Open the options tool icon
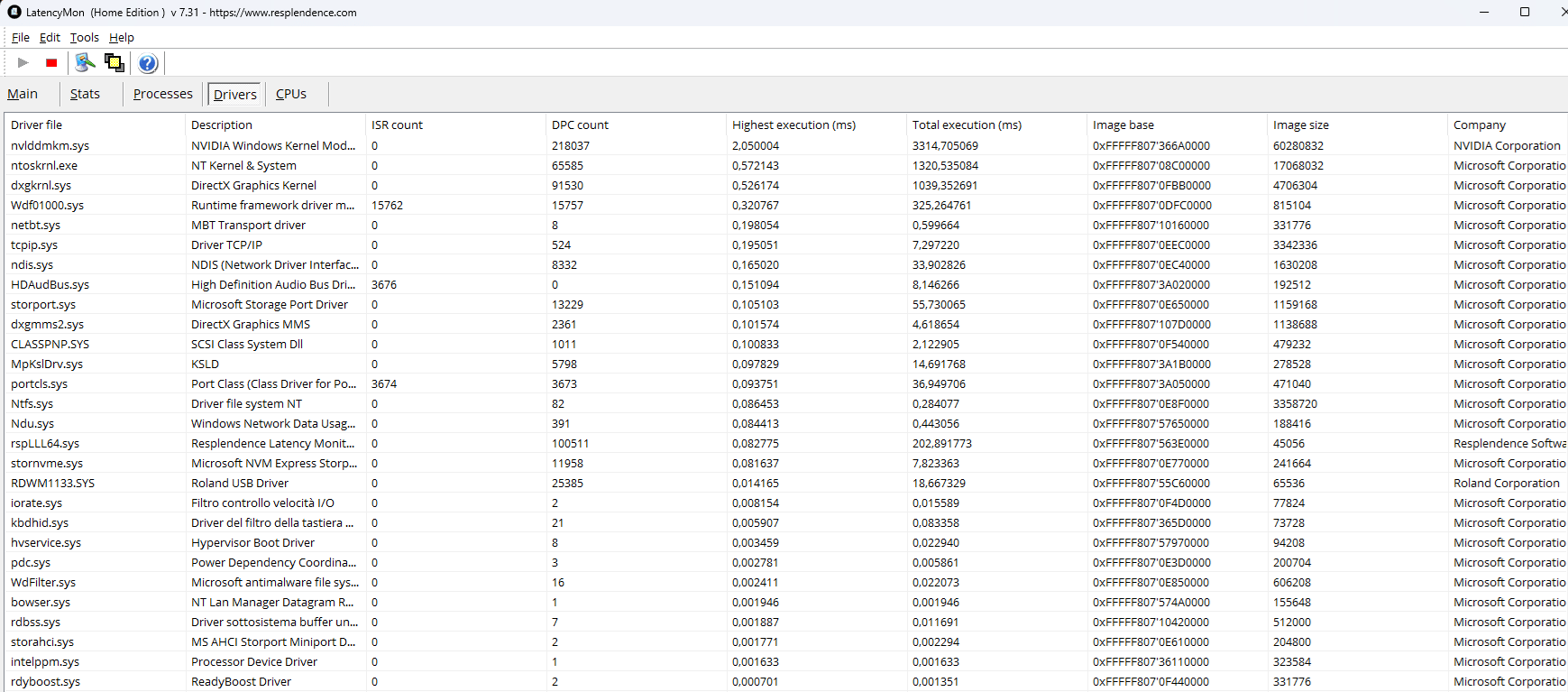The width and height of the screenshot is (1568, 692). 85,62
